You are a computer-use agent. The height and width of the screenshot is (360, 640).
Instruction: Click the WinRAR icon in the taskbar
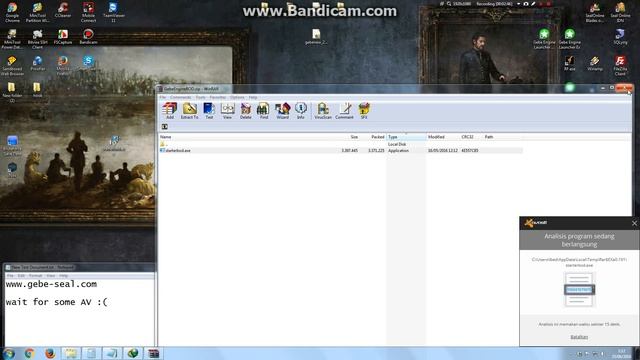click(153, 353)
